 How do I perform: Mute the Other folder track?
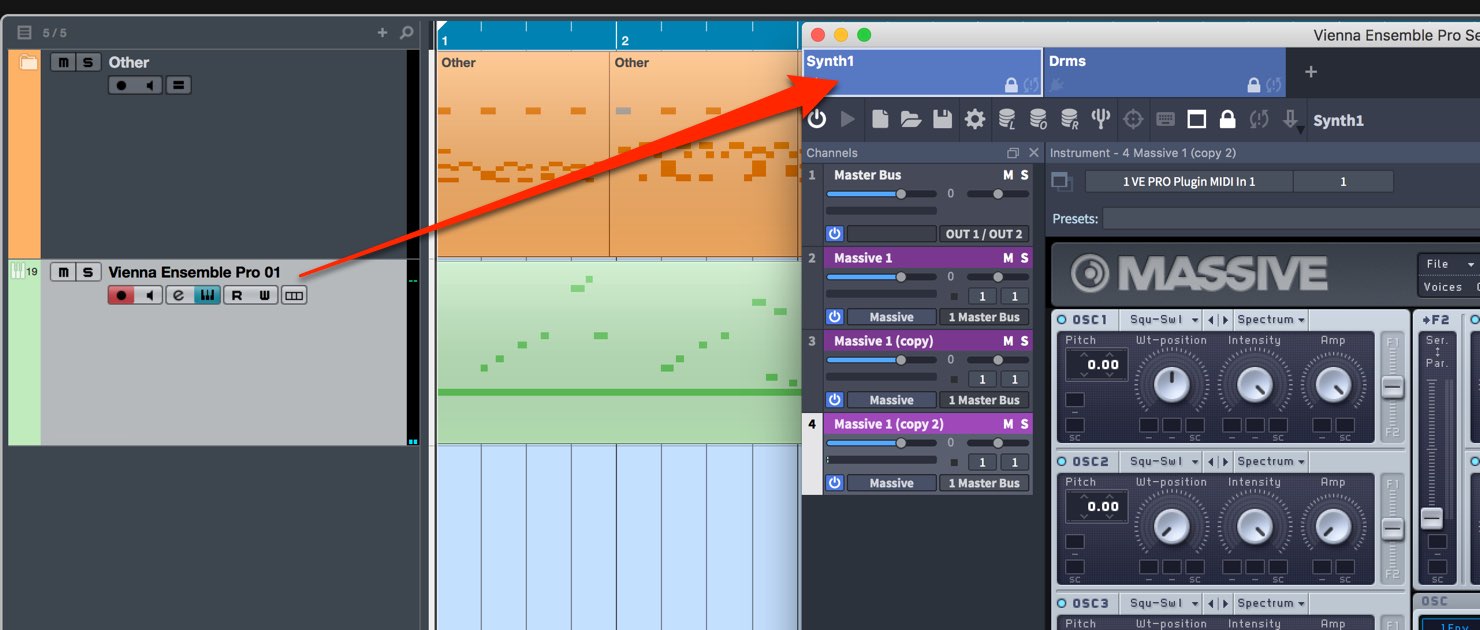(63, 62)
